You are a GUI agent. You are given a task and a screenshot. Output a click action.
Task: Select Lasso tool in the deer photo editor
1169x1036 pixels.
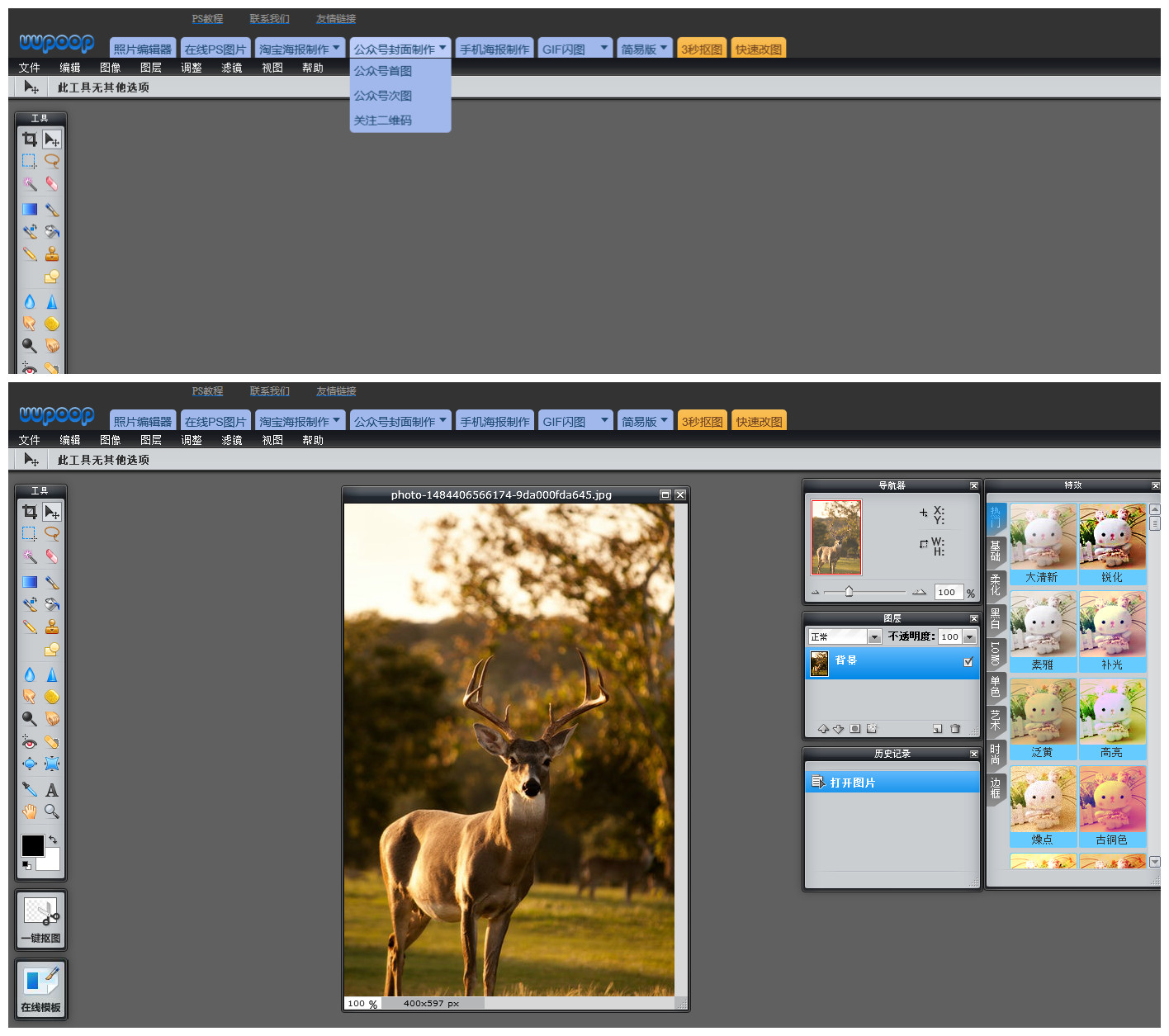click(52, 533)
